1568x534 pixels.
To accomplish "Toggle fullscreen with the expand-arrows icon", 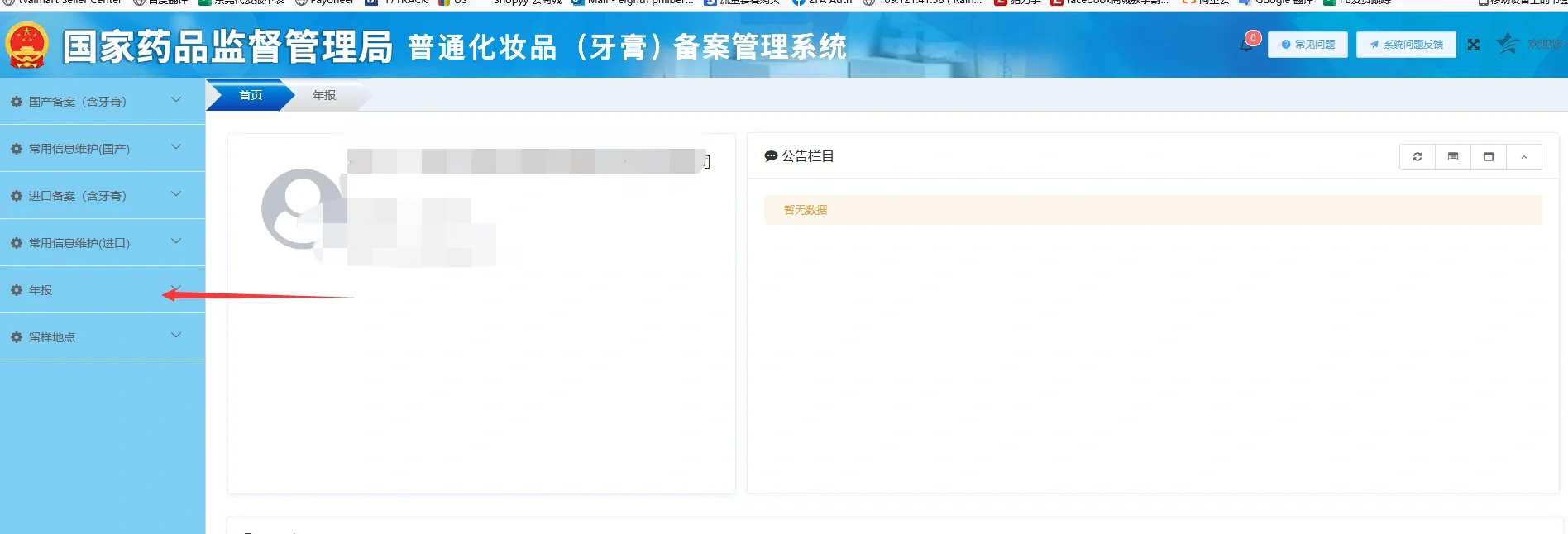I will pyautogui.click(x=1474, y=45).
